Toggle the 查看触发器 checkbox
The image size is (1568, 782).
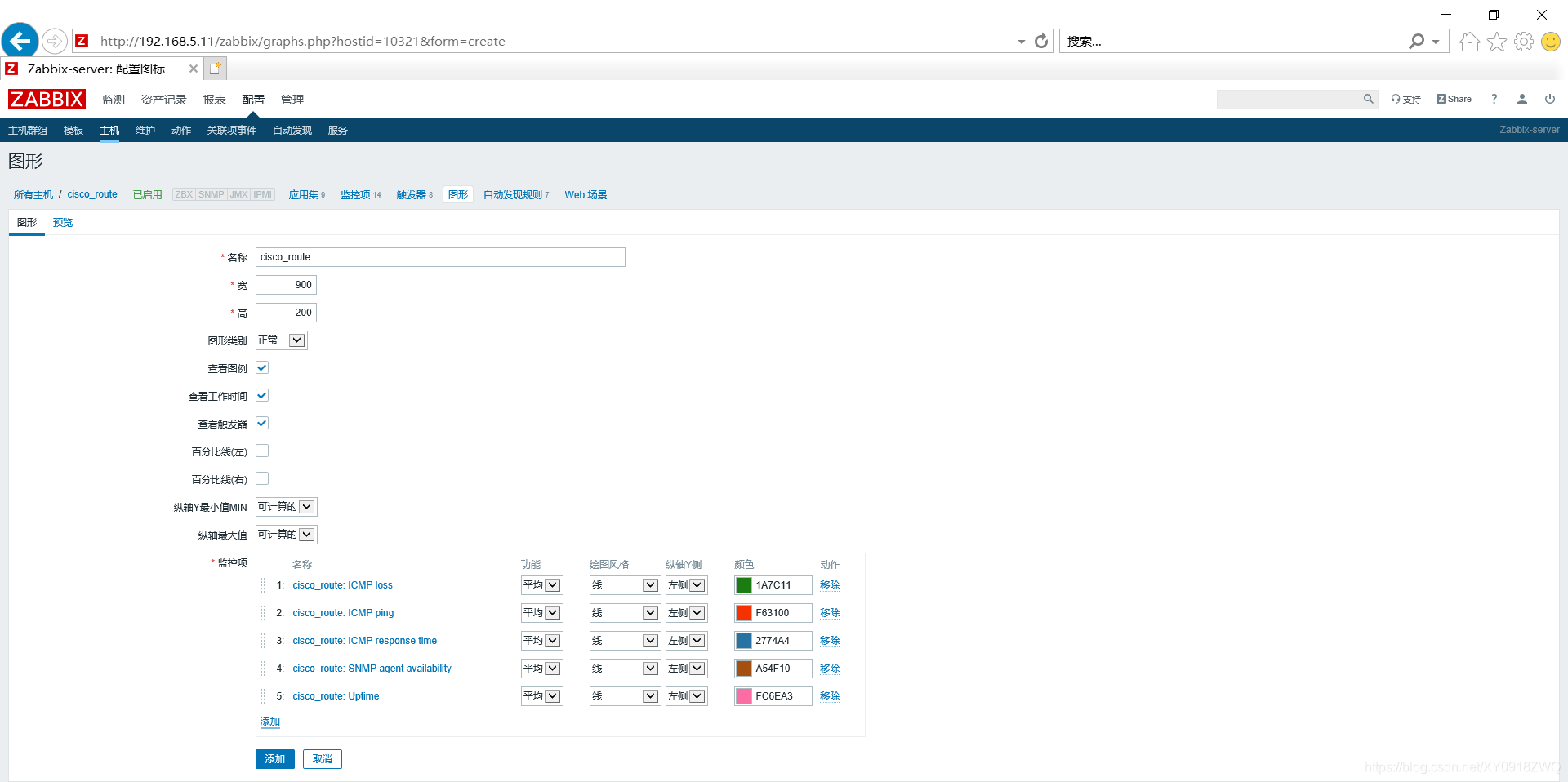pos(262,424)
